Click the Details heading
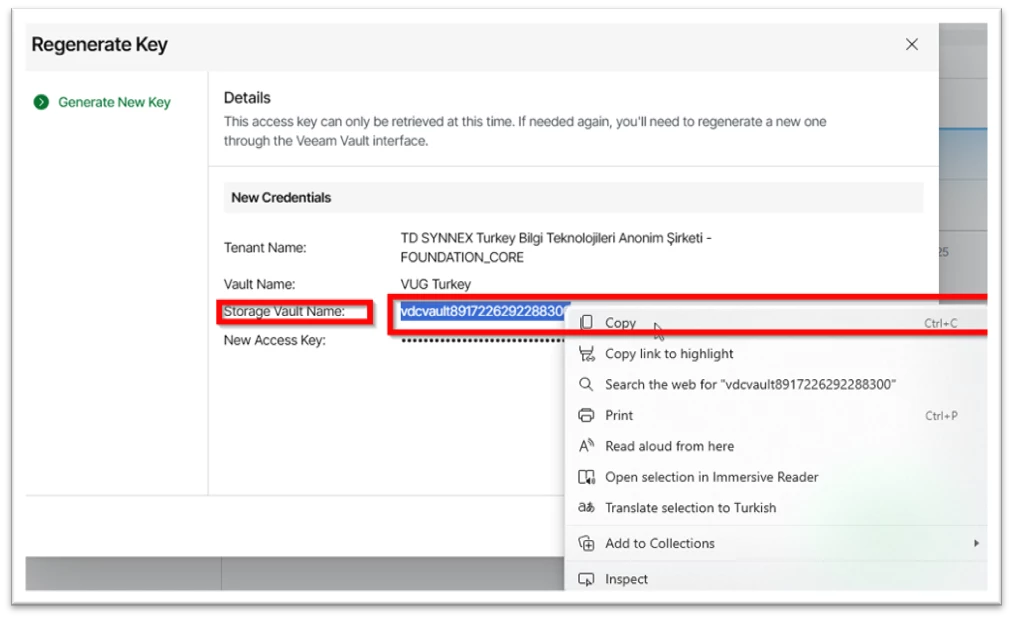 [x=247, y=98]
